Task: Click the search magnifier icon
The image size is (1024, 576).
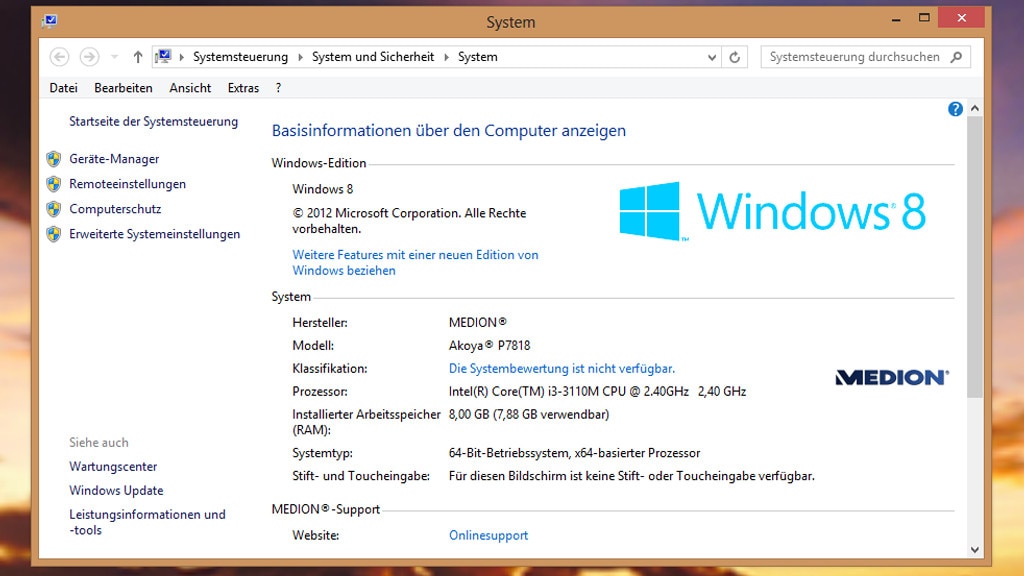Action: [956, 57]
